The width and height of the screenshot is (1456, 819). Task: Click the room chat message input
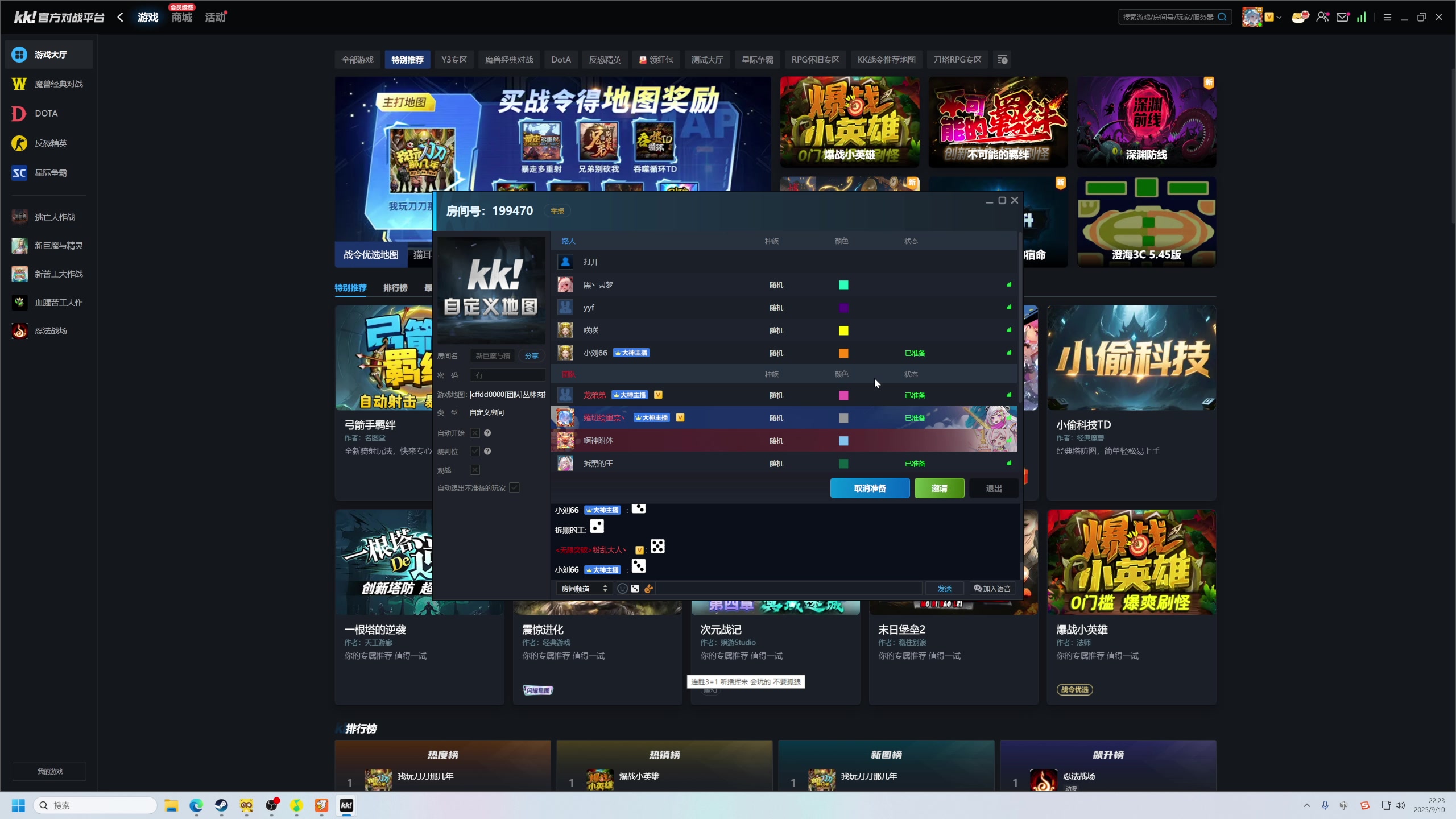tap(789, 589)
